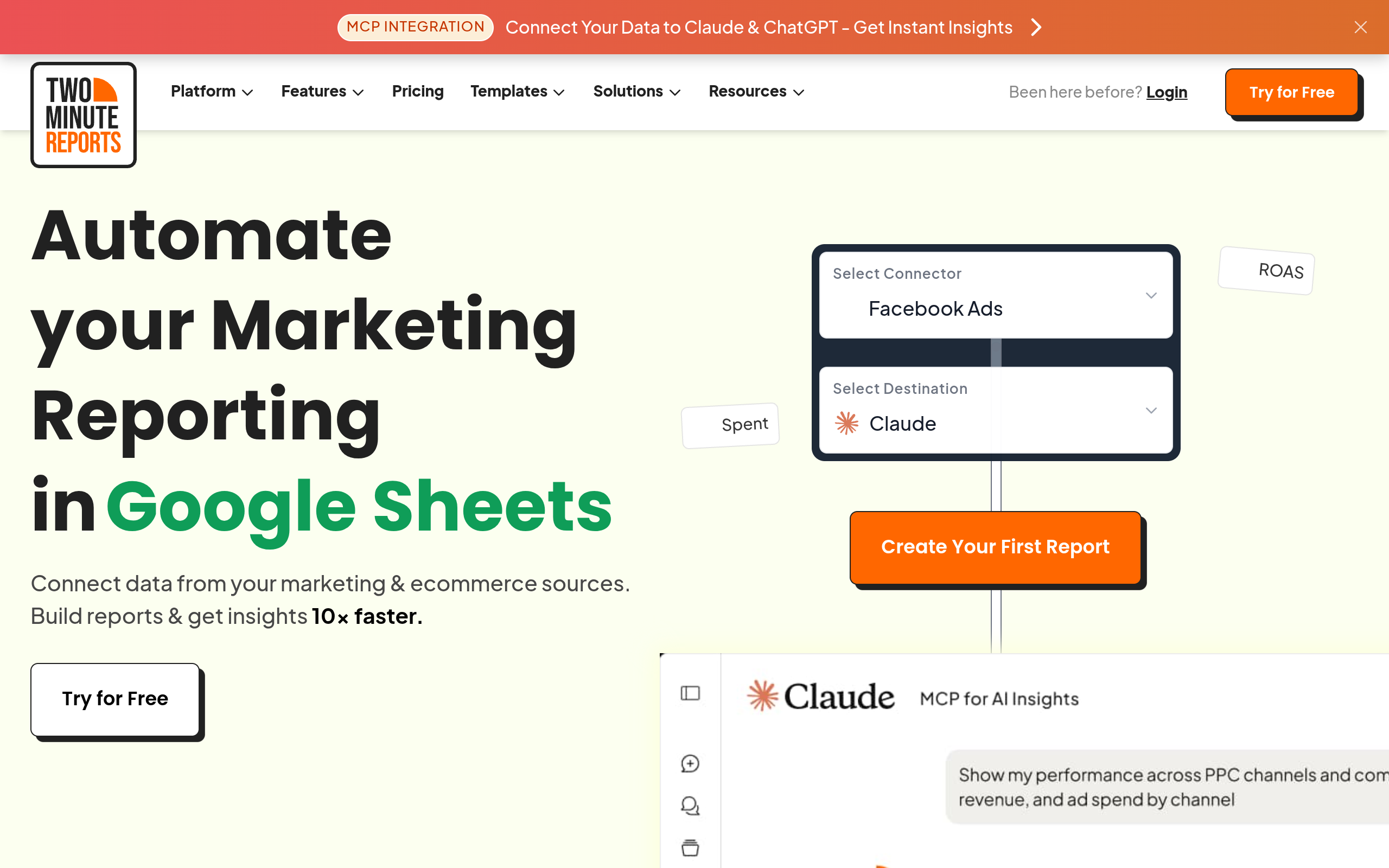
Task: Open the banner link about Claude & ChatGPT
Action: 759,27
